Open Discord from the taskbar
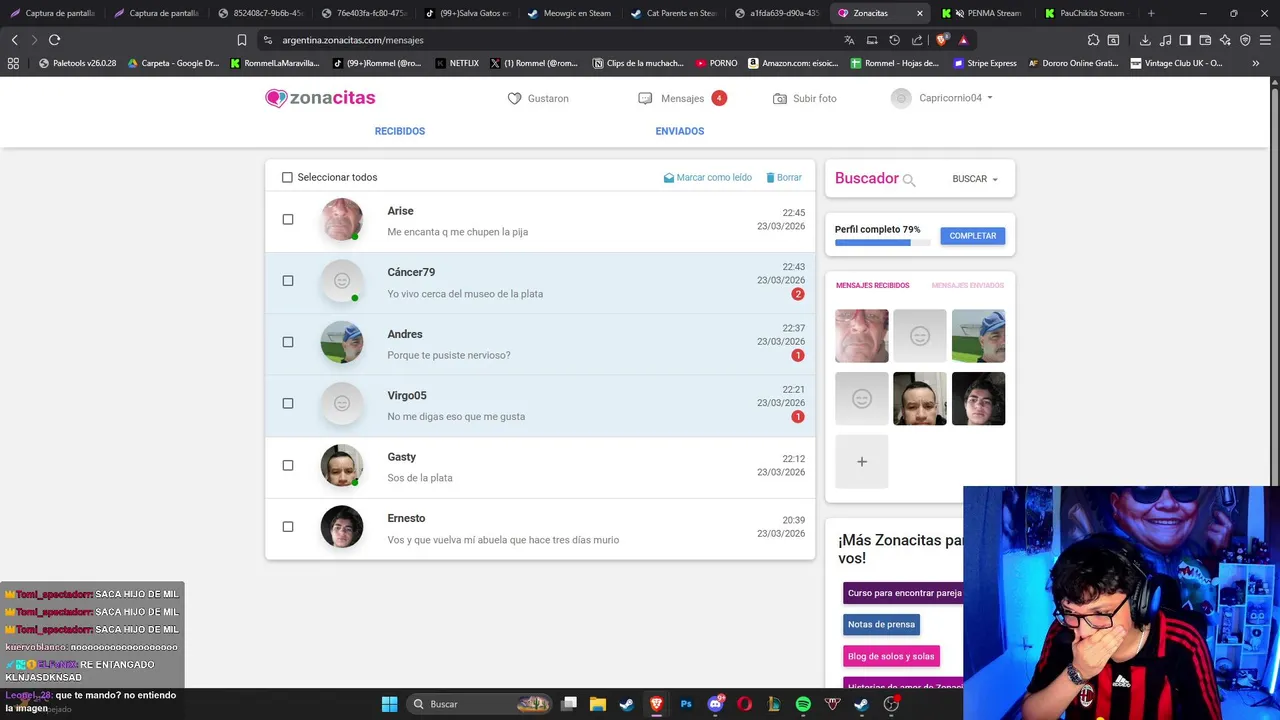The width and height of the screenshot is (1280, 720). [x=715, y=704]
